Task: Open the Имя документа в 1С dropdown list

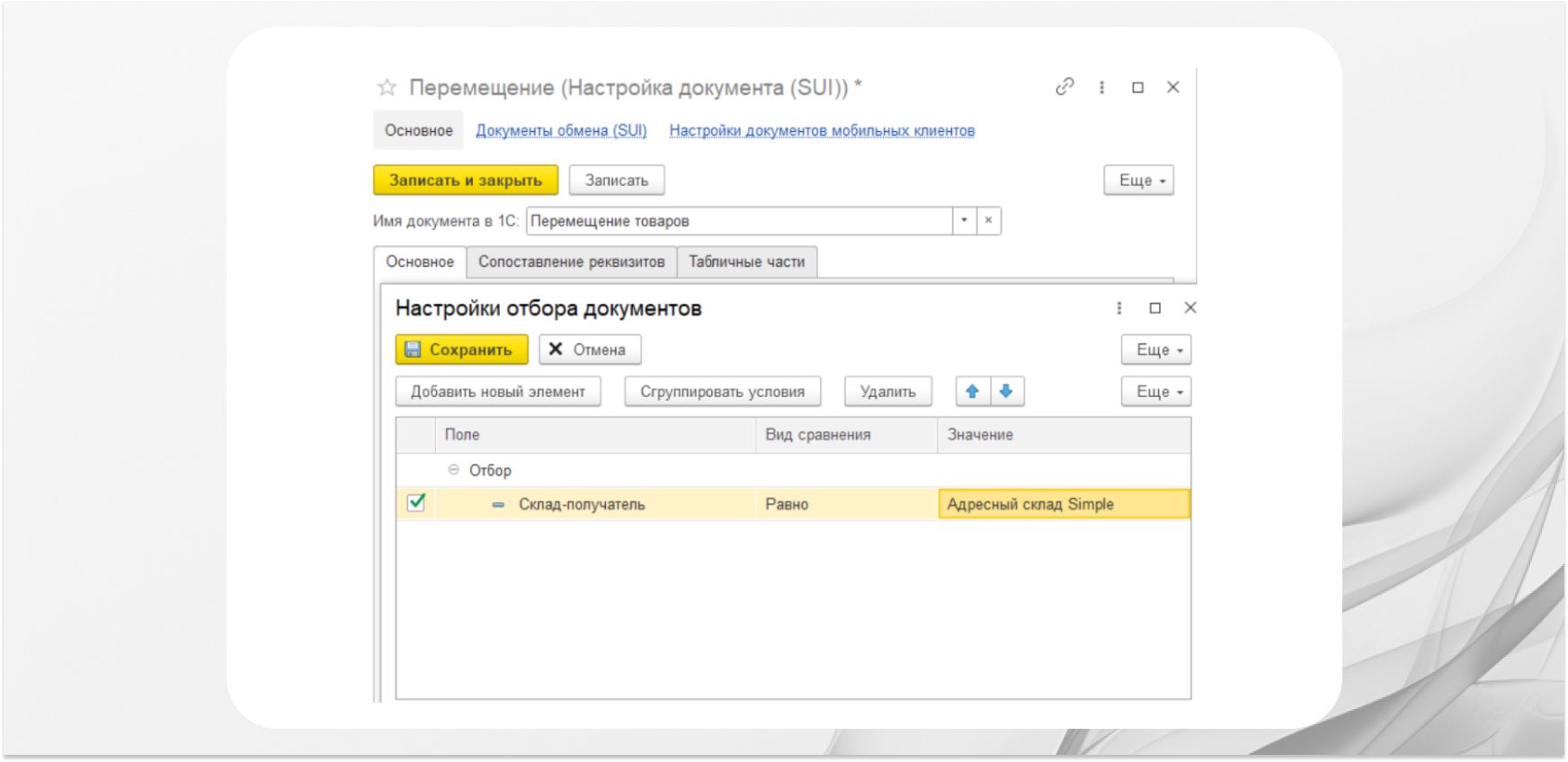Action: tap(965, 221)
